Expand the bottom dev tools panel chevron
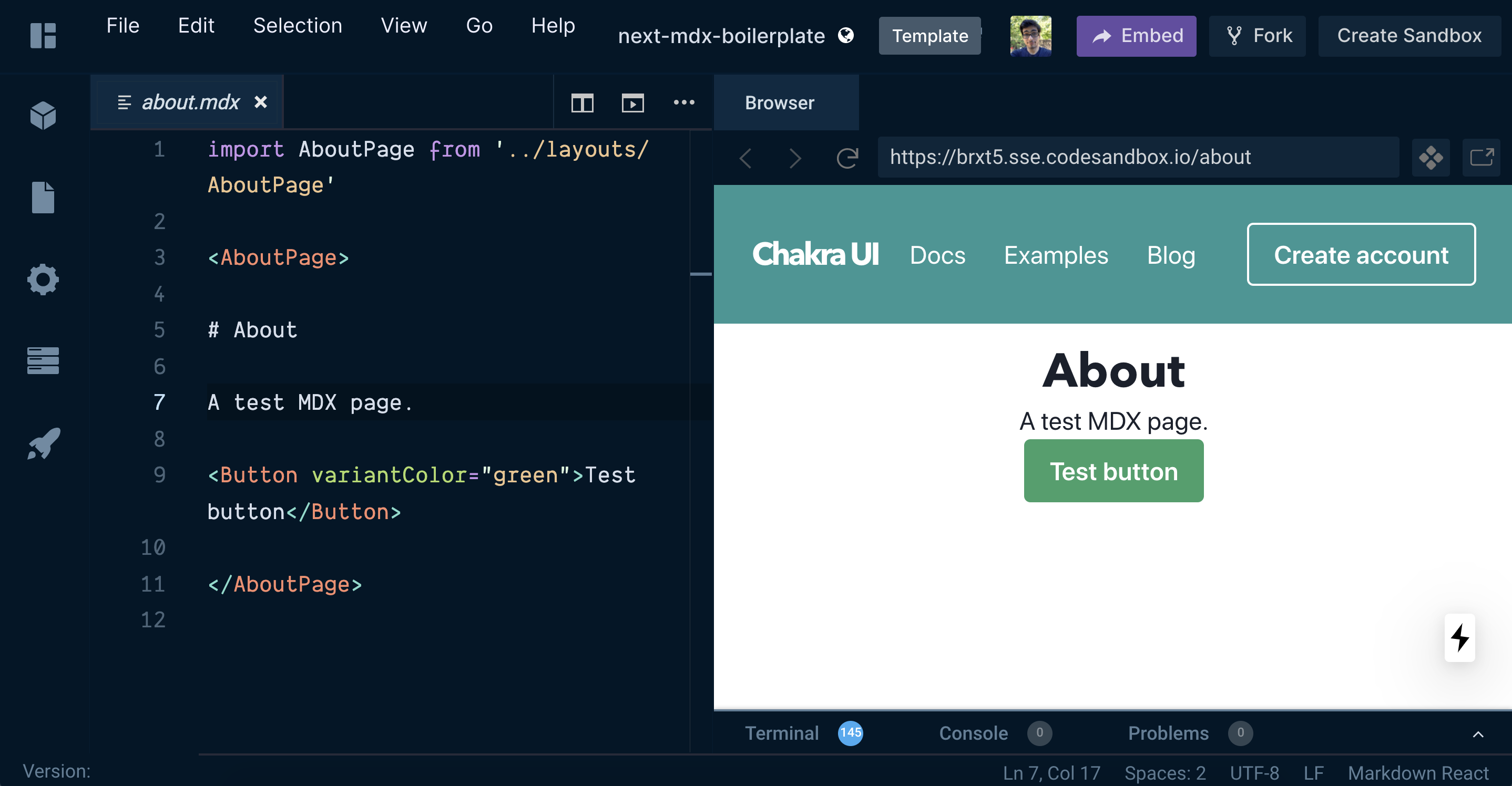 [1477, 734]
